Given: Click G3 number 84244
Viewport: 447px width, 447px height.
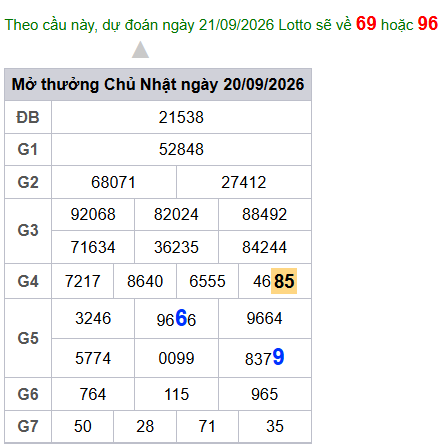Looking at the screenshot, I should click(x=265, y=247).
